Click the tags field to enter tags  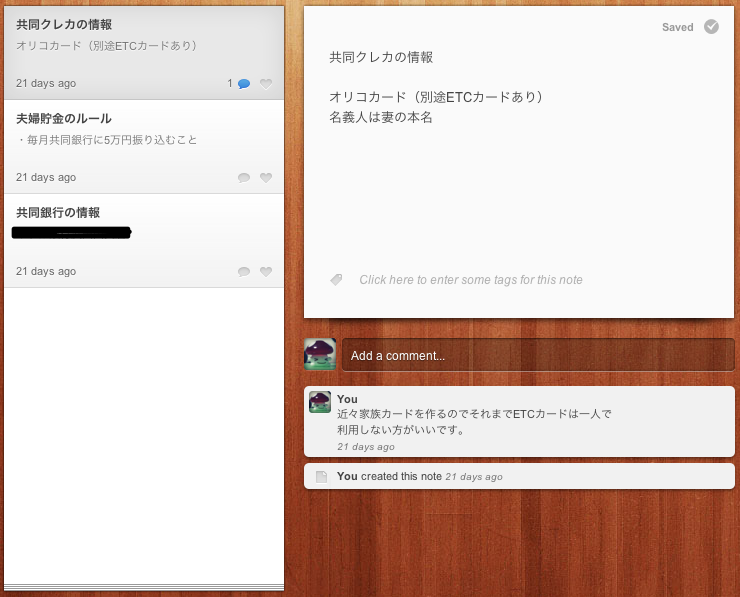click(470, 280)
